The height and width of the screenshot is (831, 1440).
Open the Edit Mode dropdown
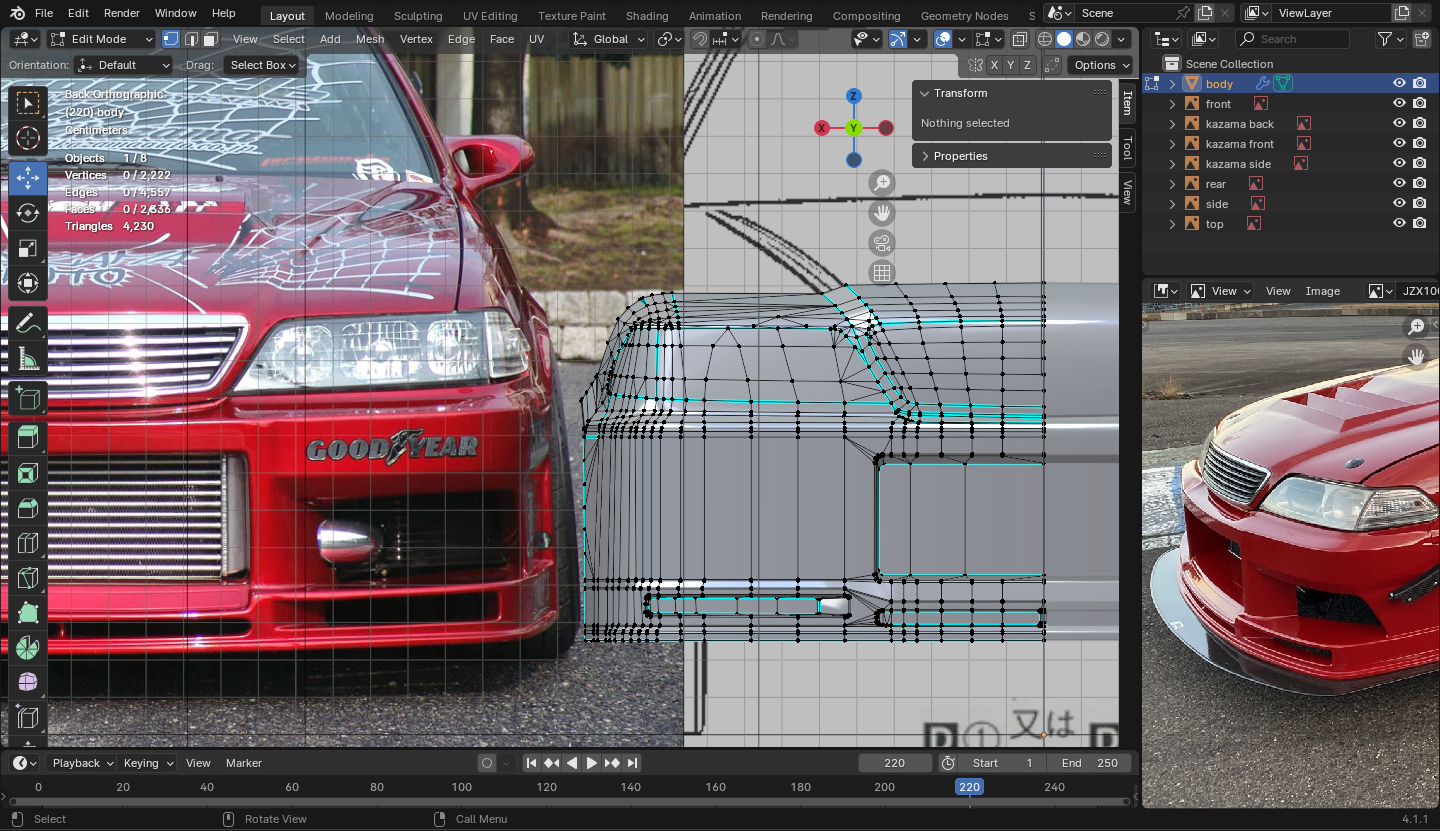coord(101,39)
